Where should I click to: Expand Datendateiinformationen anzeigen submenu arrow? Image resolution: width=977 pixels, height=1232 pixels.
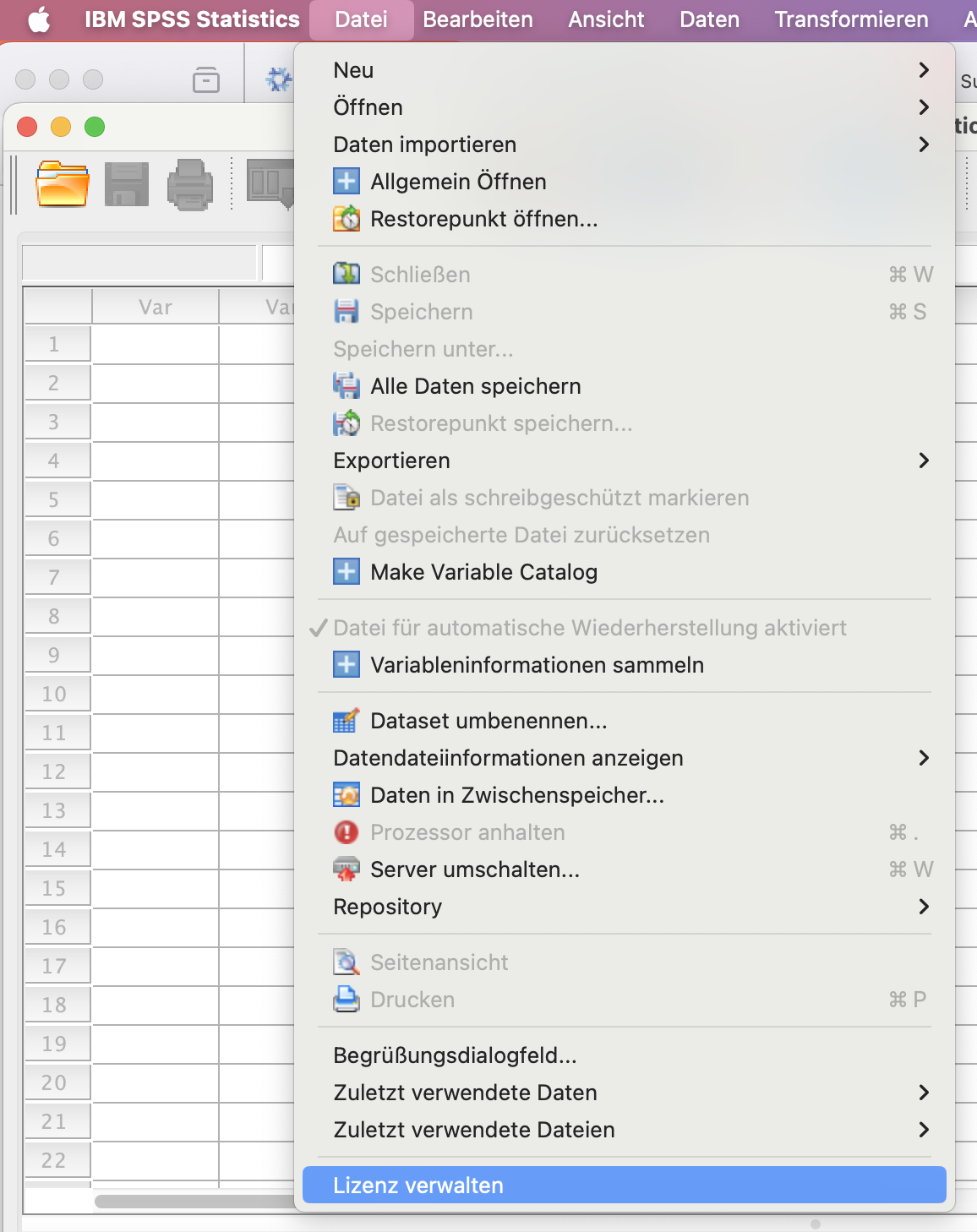click(924, 758)
